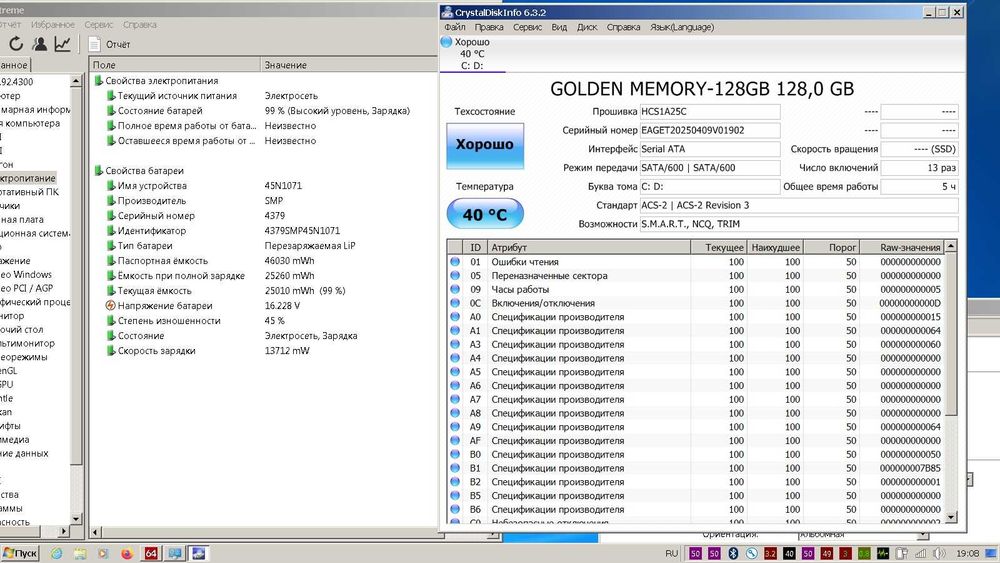Click the Число включений field 13 раз
This screenshot has width=1000, height=563.
coord(919,168)
